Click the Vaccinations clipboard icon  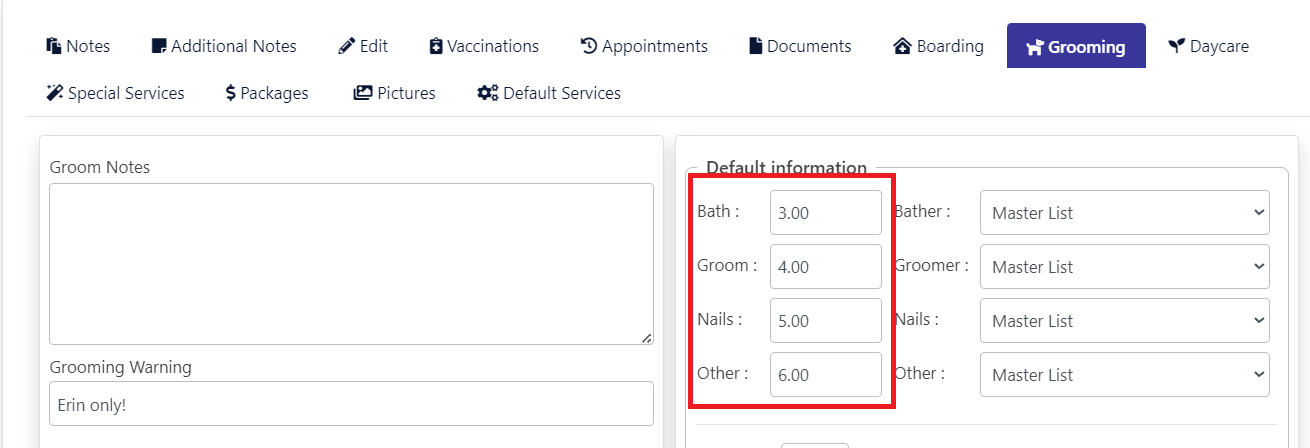436,46
